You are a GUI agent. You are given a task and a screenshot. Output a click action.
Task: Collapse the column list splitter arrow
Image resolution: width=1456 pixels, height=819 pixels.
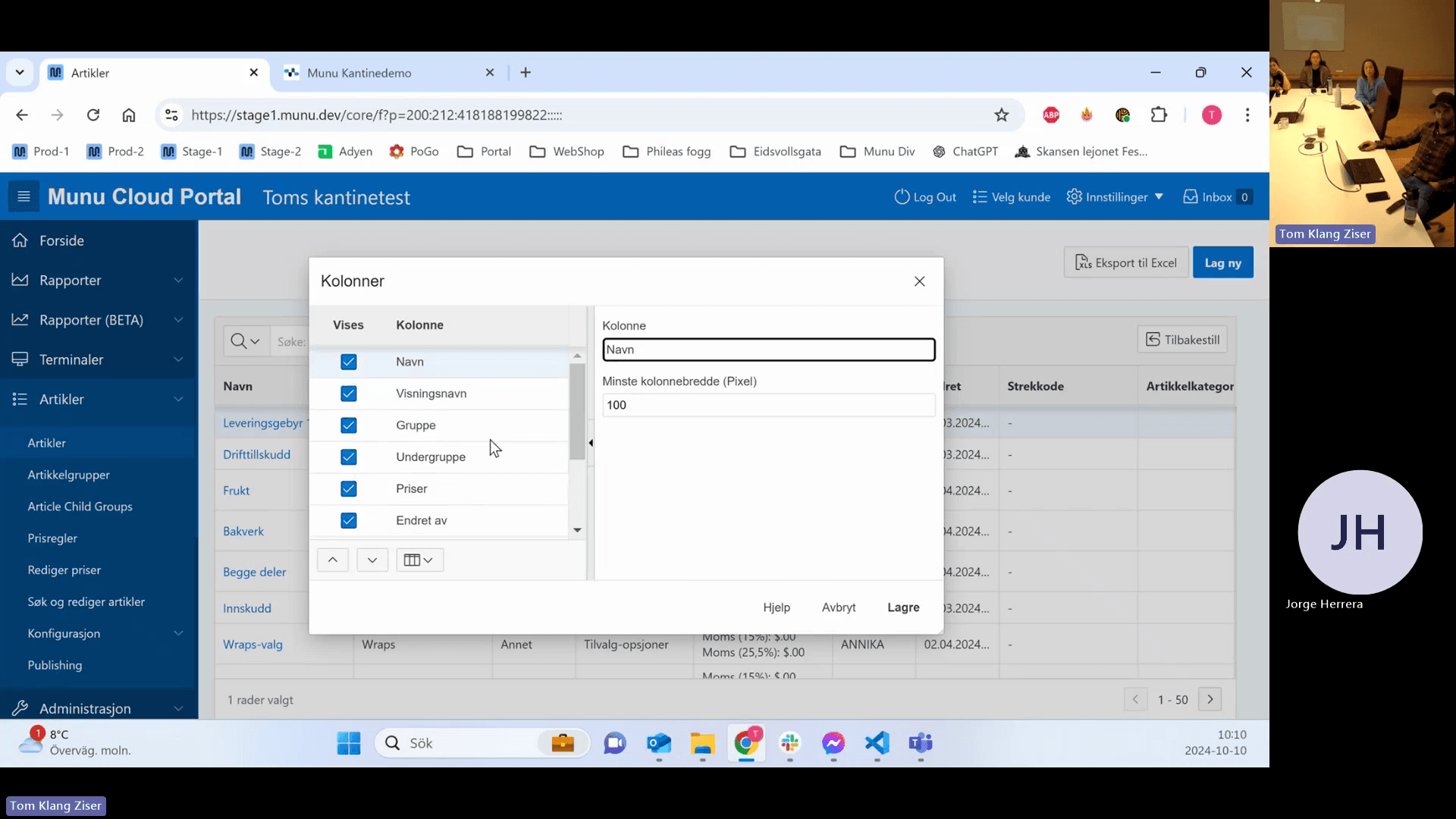(x=591, y=443)
